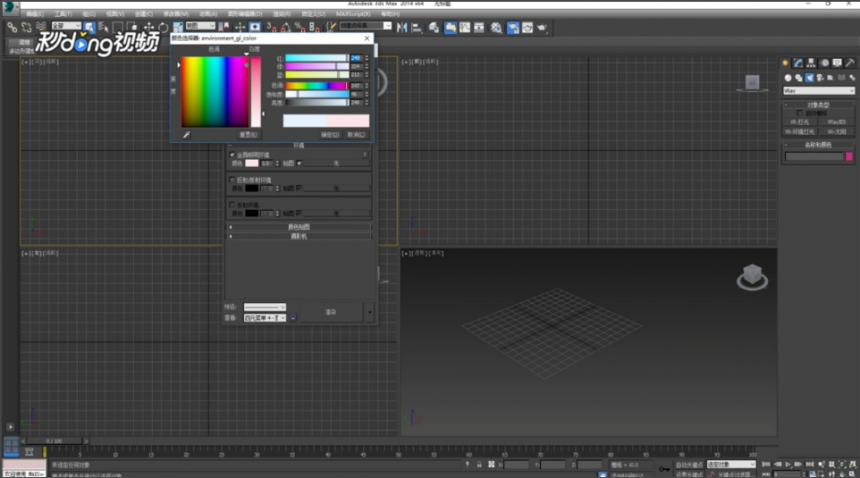Create a VR-Light object
860x478 pixels.
click(800, 122)
